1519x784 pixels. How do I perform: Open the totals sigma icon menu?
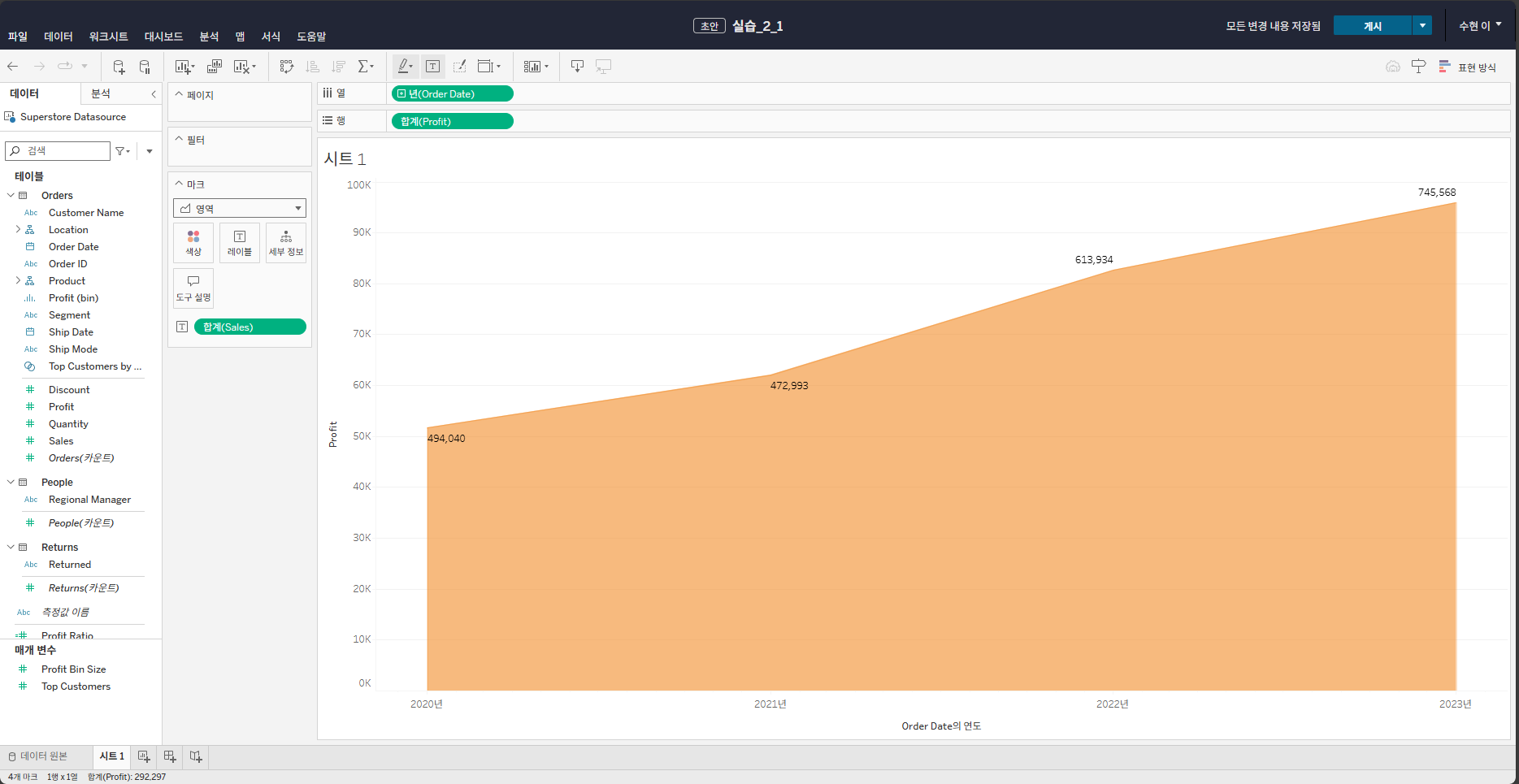366,67
